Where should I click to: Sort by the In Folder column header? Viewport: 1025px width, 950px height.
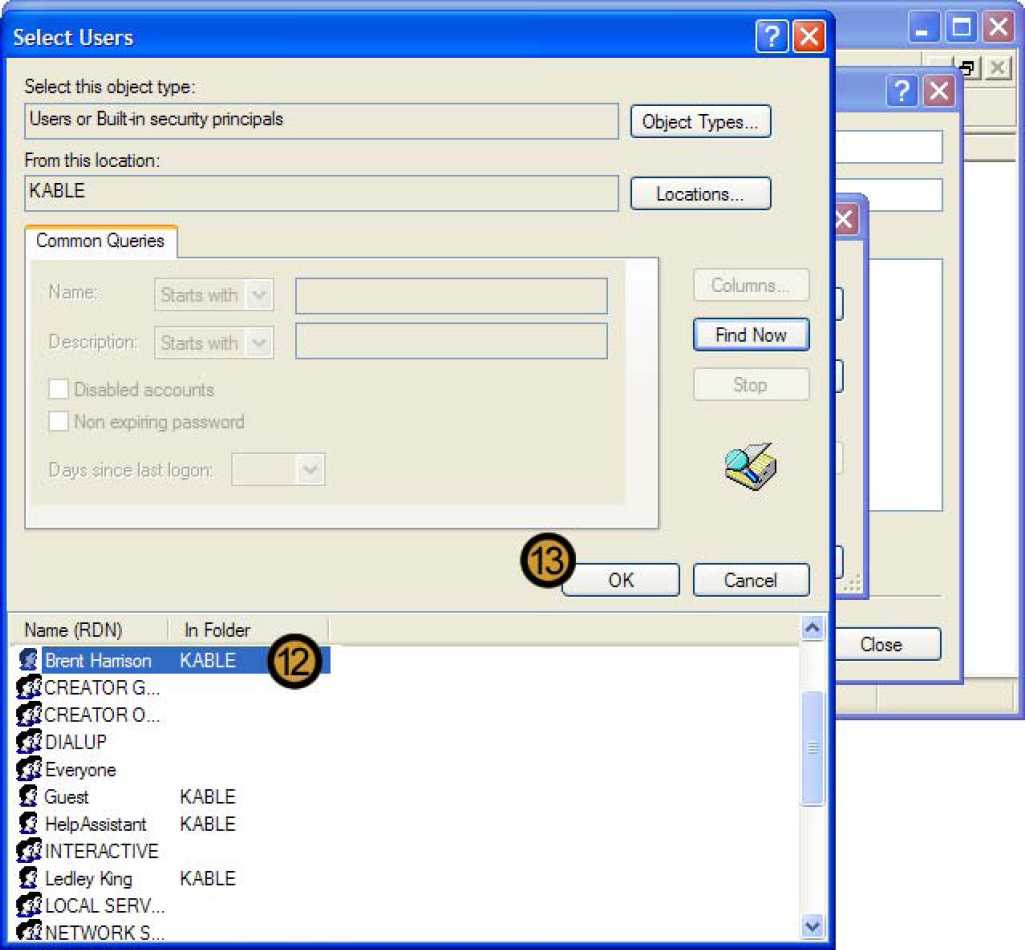click(248, 630)
